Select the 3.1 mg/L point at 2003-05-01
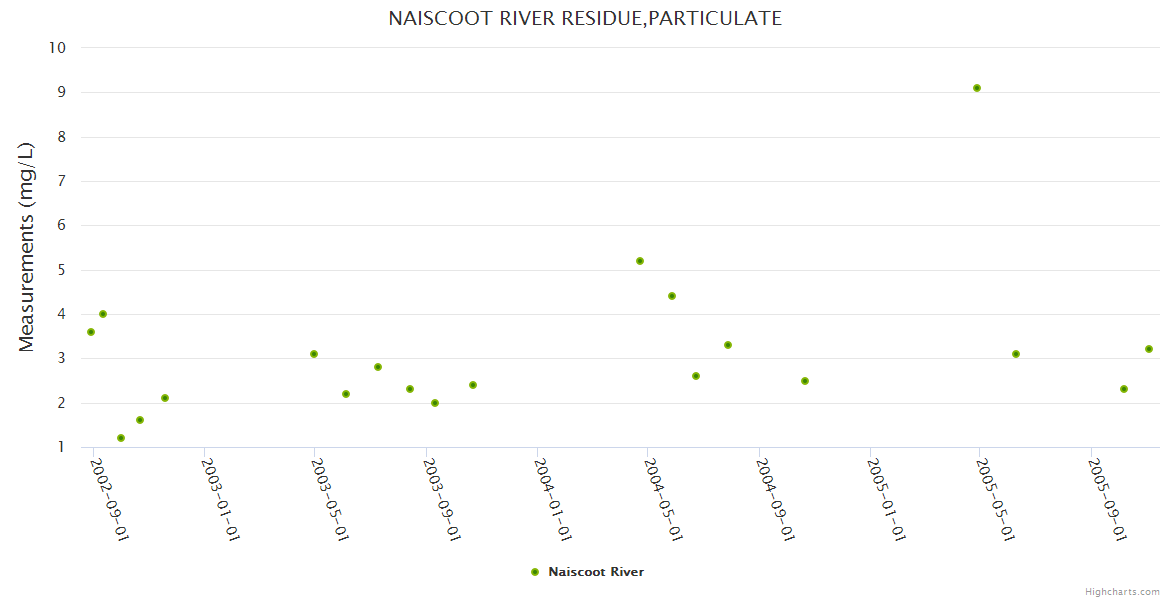 point(314,354)
